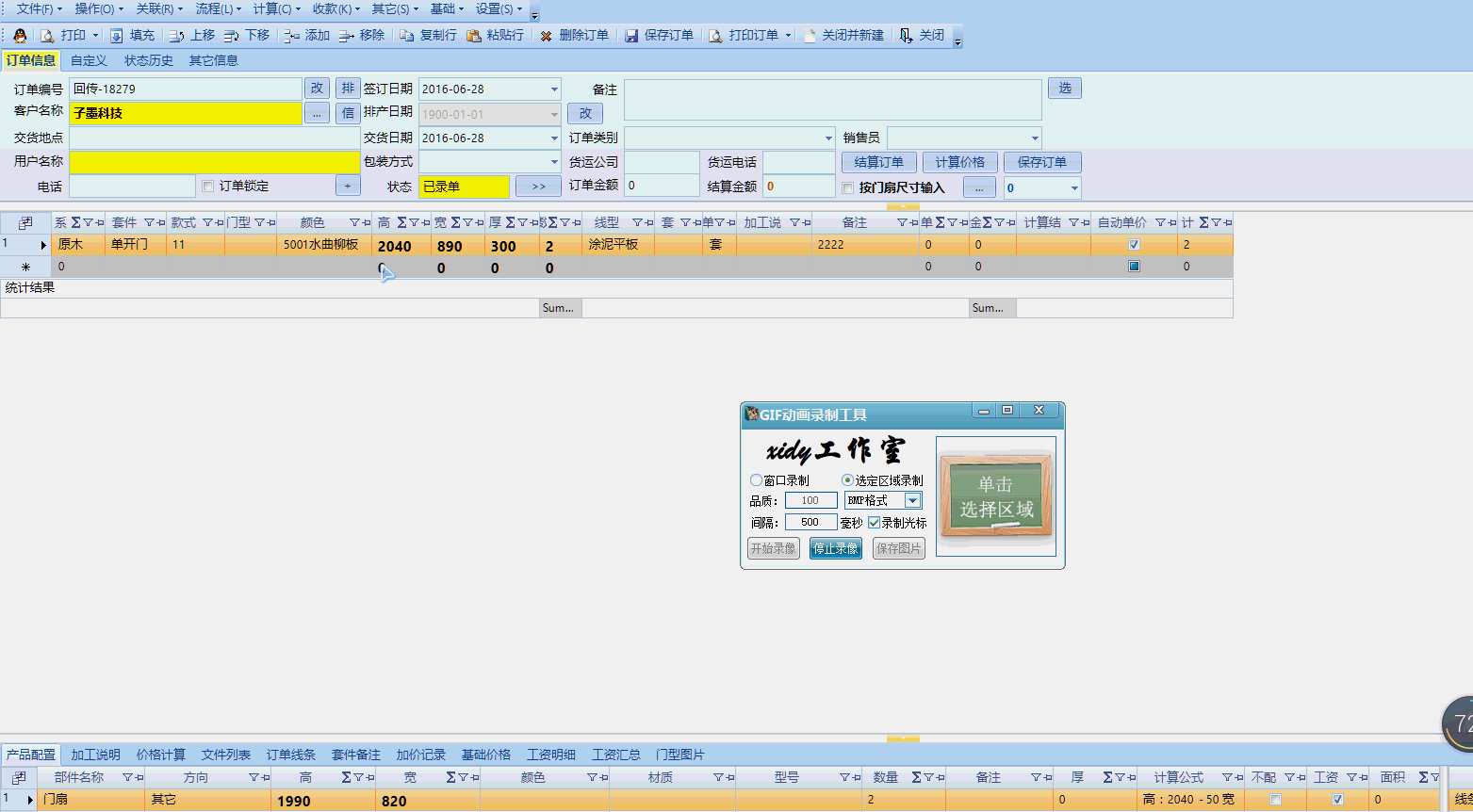Screen dimensions: 1473x812
Task: Open the BMP格式 format dropdown
Action: (x=912, y=501)
